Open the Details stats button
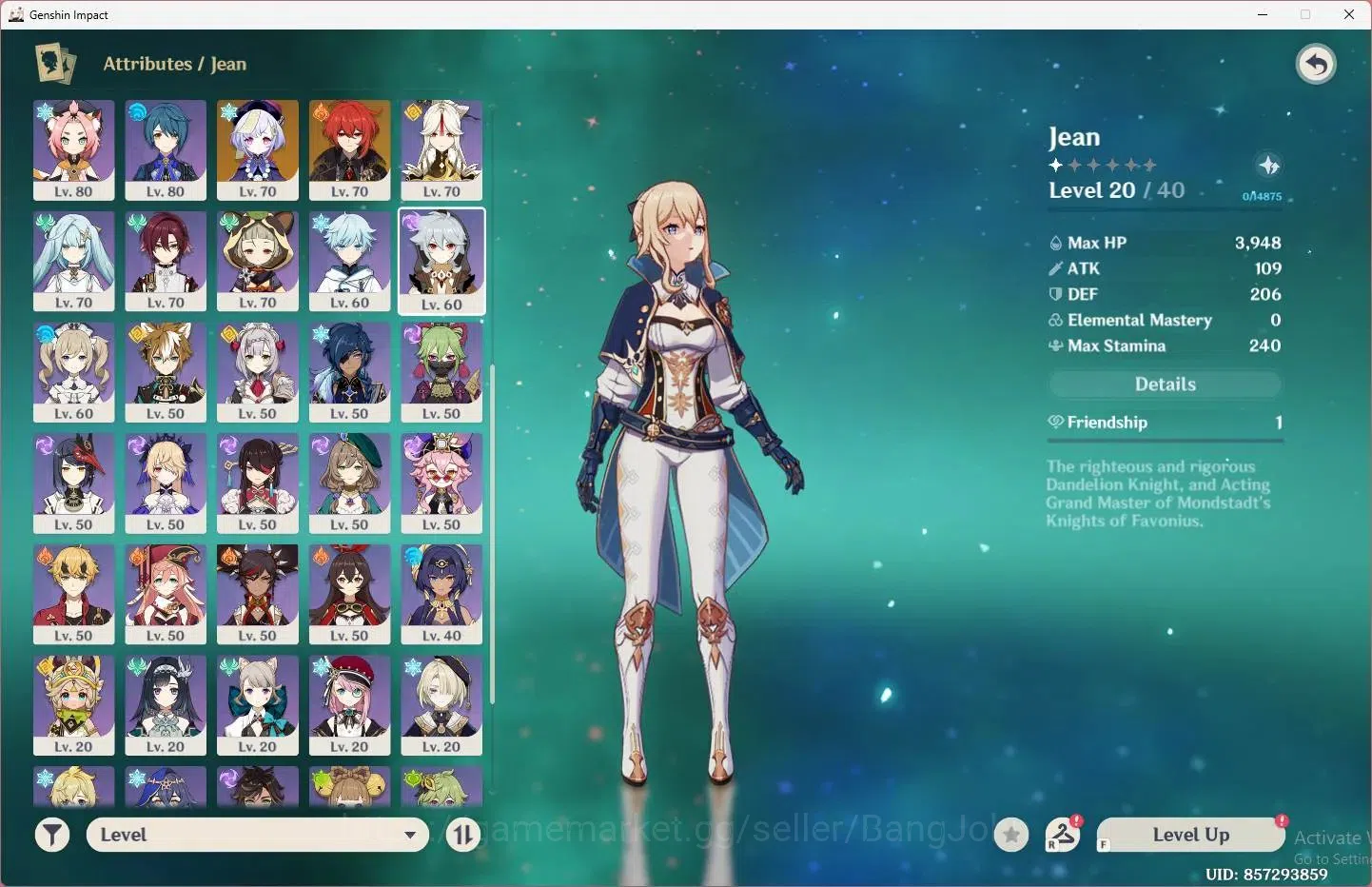 [x=1165, y=384]
